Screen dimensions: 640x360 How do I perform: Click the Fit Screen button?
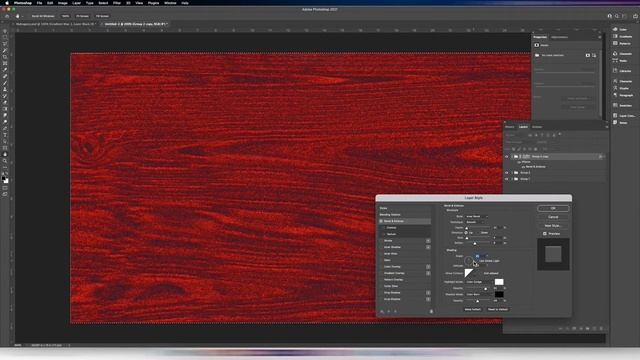click(x=82, y=16)
